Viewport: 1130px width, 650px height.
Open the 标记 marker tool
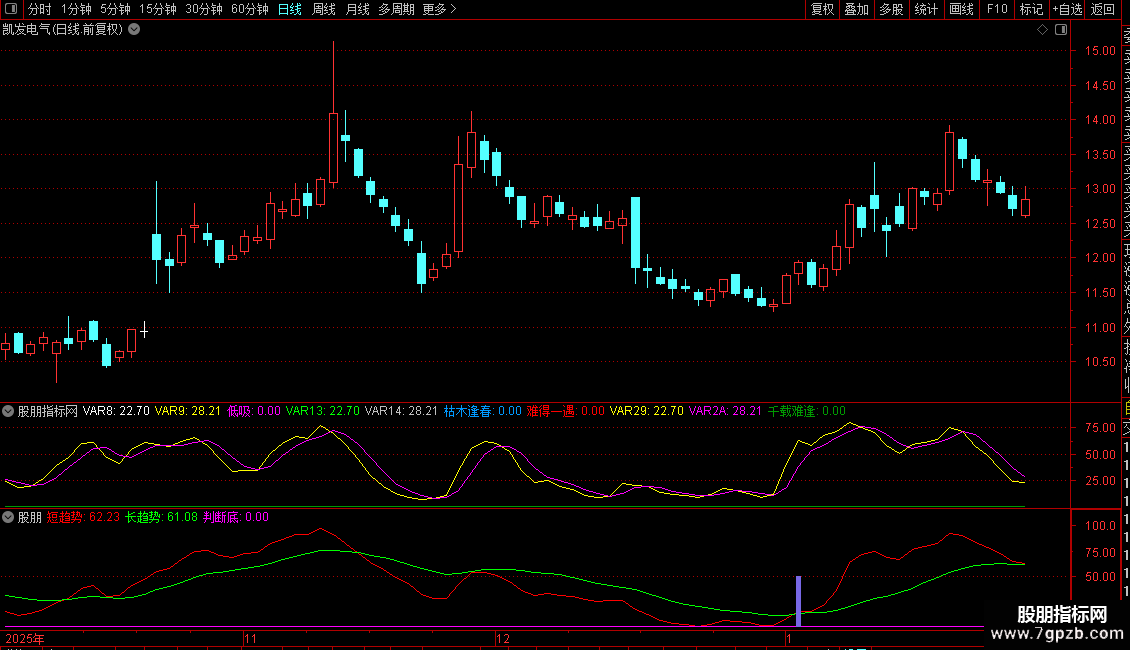(x=1031, y=9)
